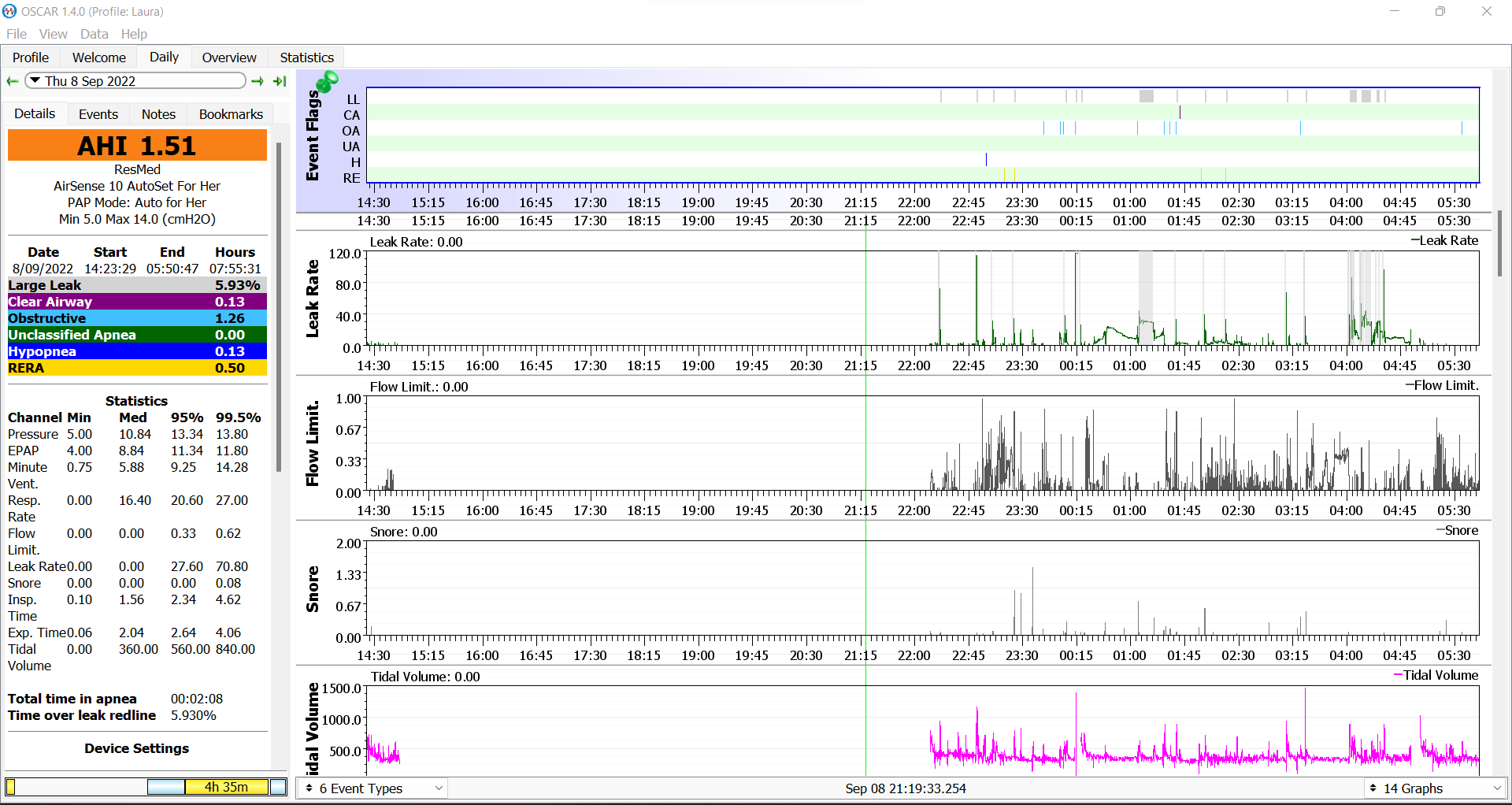Open the Notes sidebar tab
Screen dimensions: 1512x805
(158, 114)
